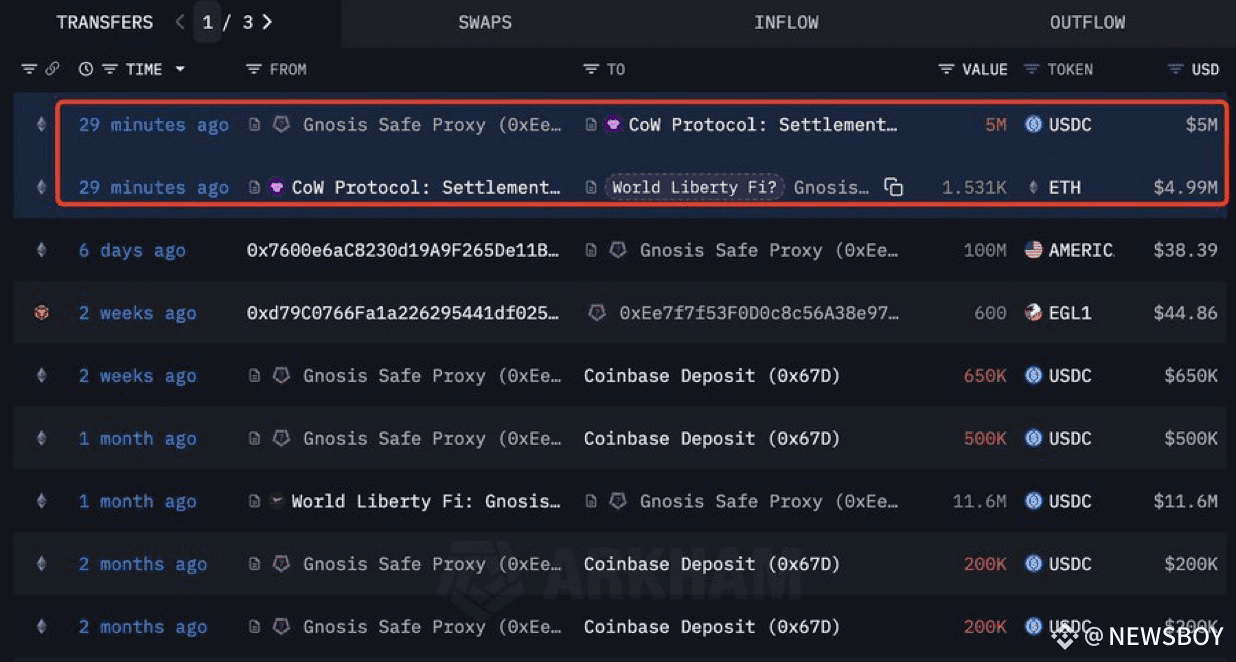The height and width of the screenshot is (662, 1236).
Task: Click AMERIC token name
Action: 1081,250
